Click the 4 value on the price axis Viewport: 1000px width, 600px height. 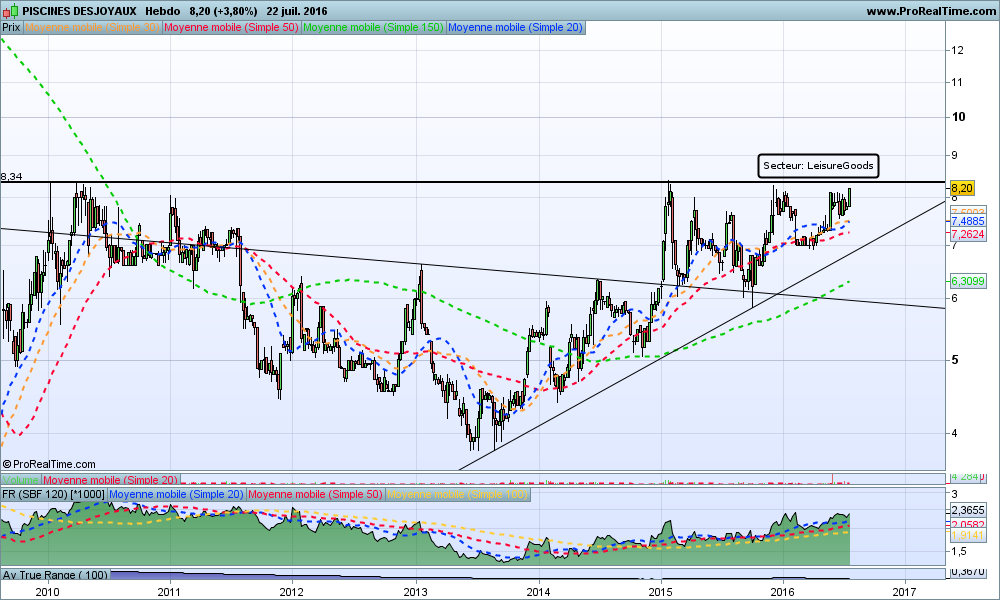coord(954,434)
